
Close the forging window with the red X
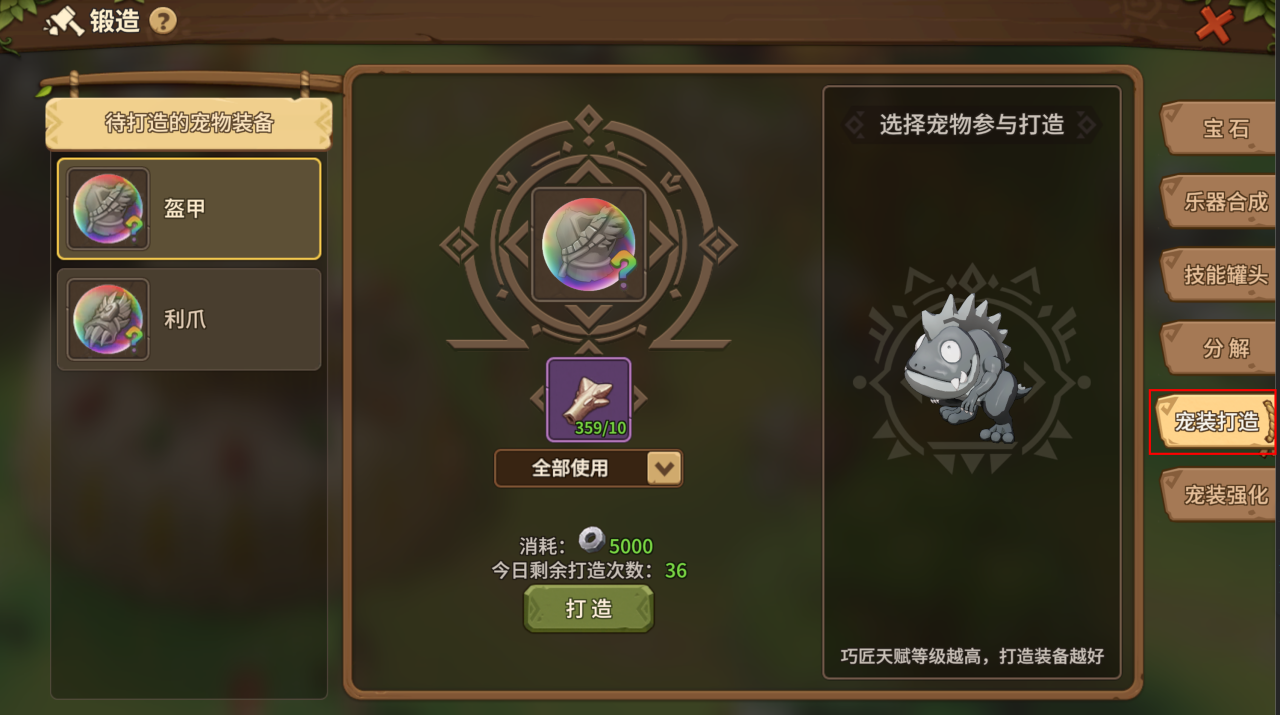1213,23
